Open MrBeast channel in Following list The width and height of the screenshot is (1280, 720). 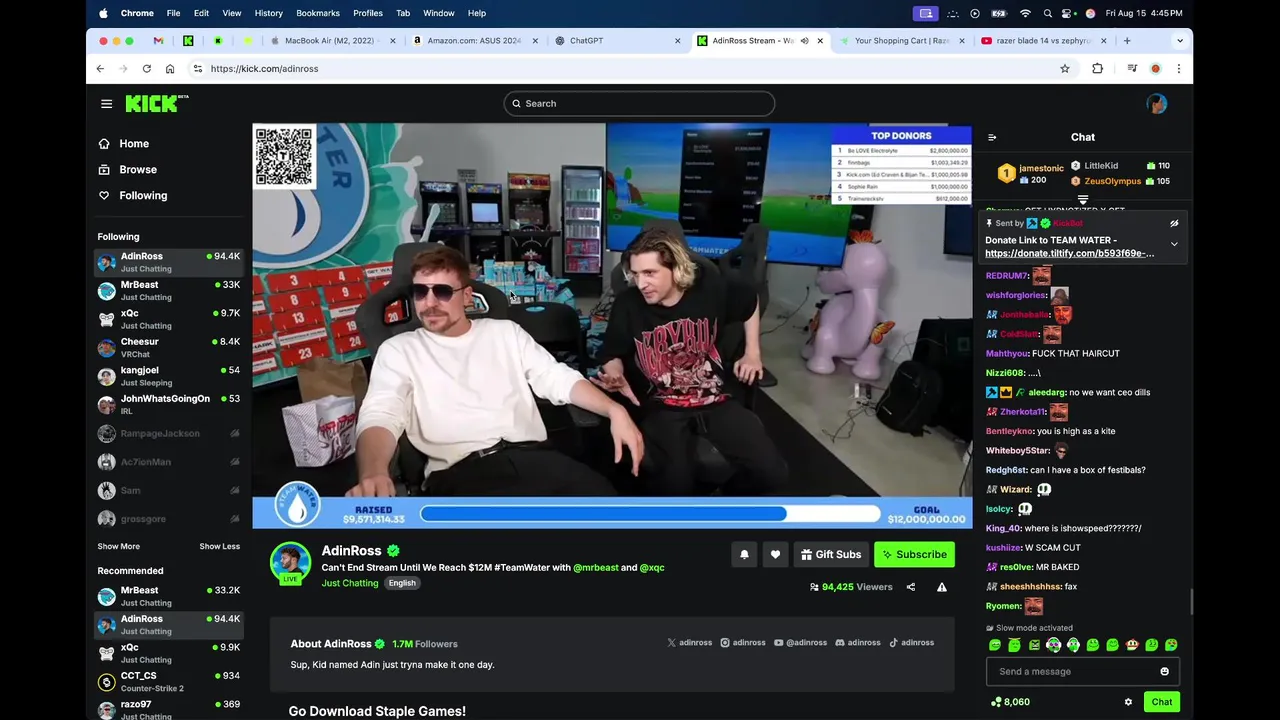pyautogui.click(x=168, y=290)
